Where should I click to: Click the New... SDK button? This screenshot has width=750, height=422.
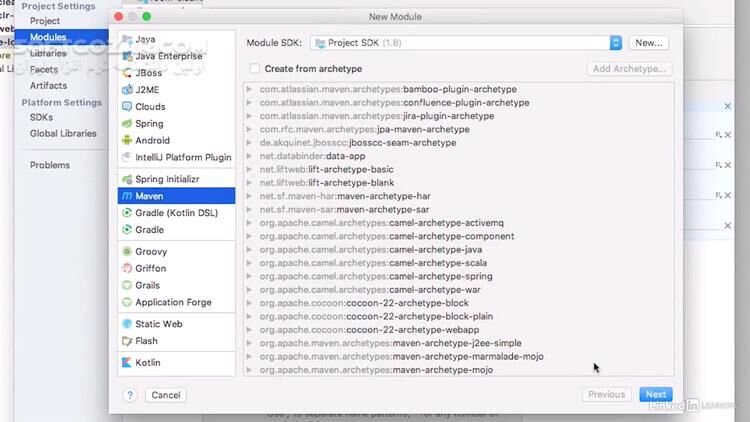pos(649,43)
